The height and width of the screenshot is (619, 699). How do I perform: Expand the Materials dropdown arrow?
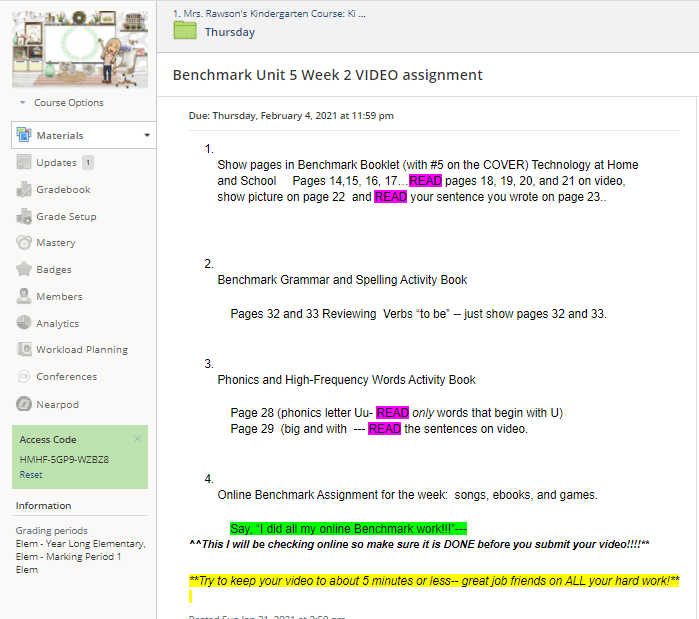[147, 135]
